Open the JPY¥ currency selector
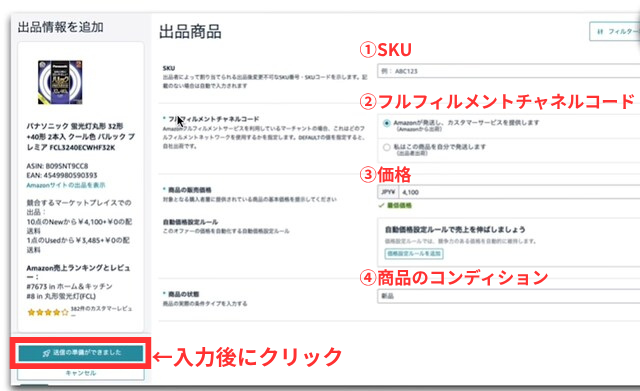Viewport: 640px width, 391px height. pos(388,192)
